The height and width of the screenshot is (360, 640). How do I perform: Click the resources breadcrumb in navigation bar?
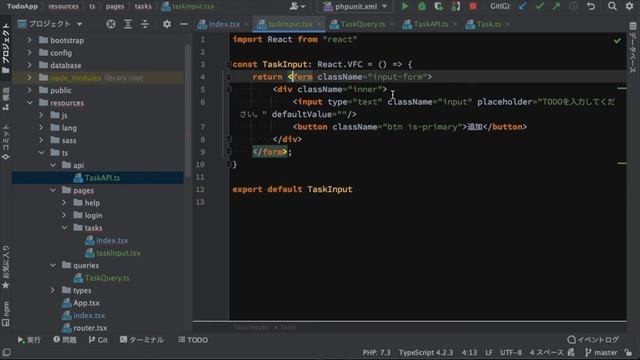(63, 6)
